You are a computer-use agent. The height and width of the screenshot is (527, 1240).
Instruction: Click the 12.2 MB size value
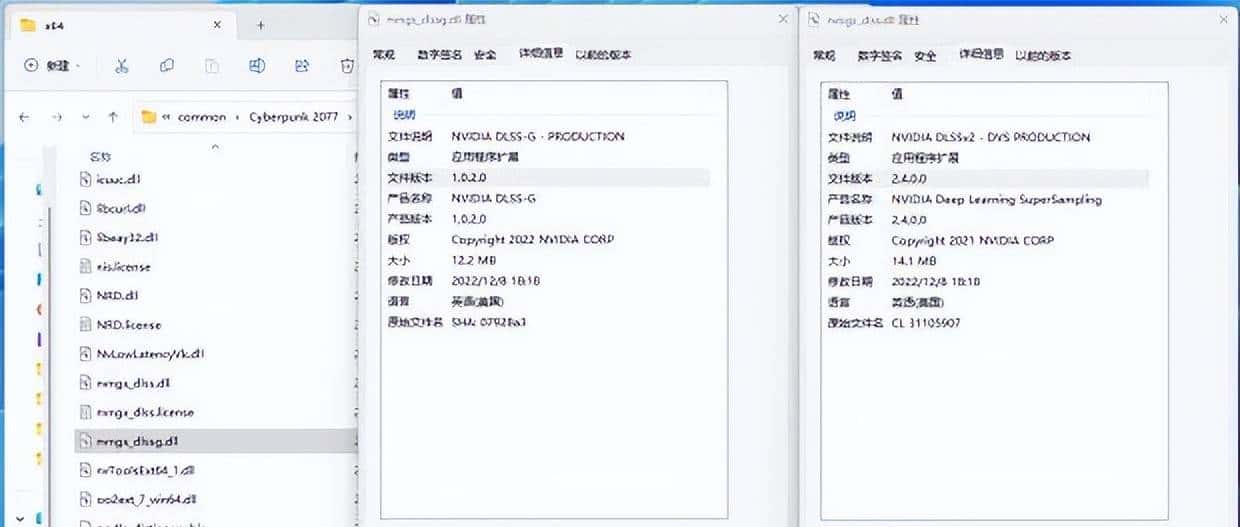click(x=475, y=260)
